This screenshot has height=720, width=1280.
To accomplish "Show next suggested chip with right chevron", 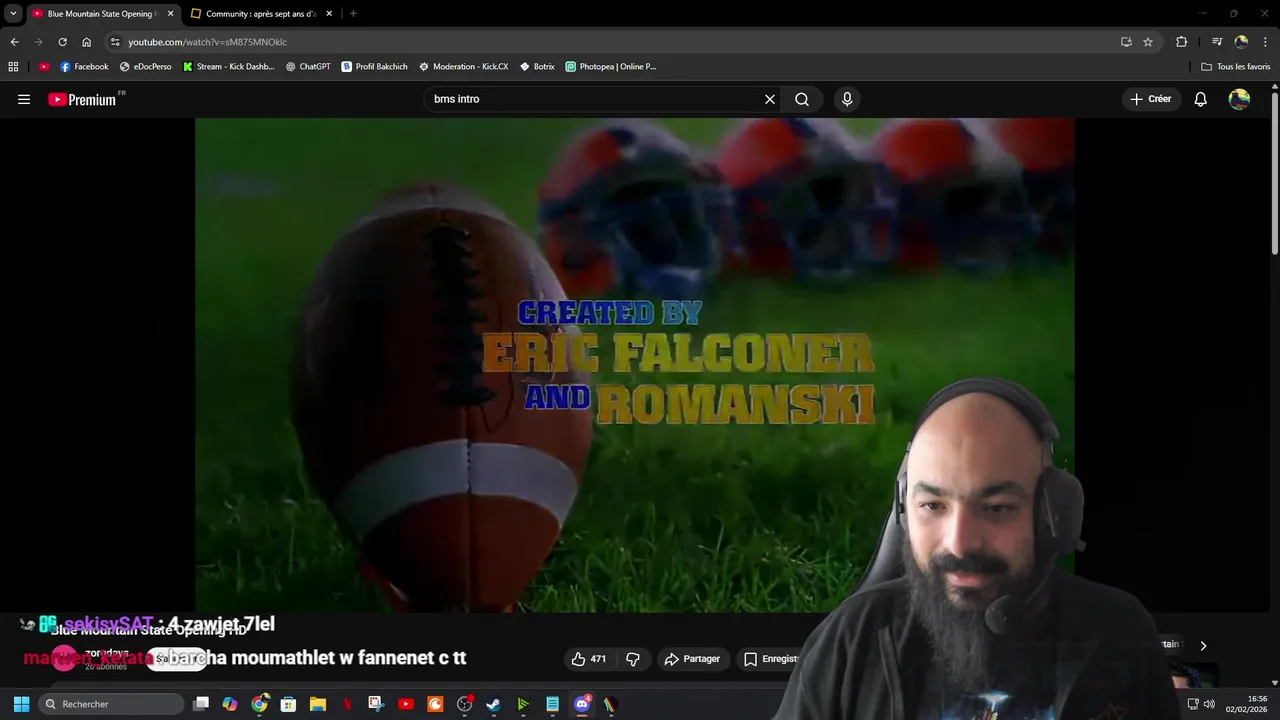I will 1203,646.
